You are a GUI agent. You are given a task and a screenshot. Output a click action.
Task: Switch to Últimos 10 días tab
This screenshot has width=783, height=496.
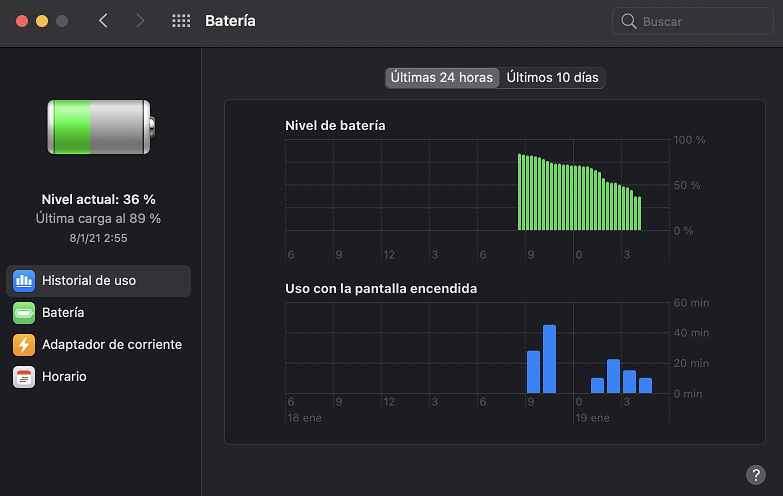(x=553, y=78)
